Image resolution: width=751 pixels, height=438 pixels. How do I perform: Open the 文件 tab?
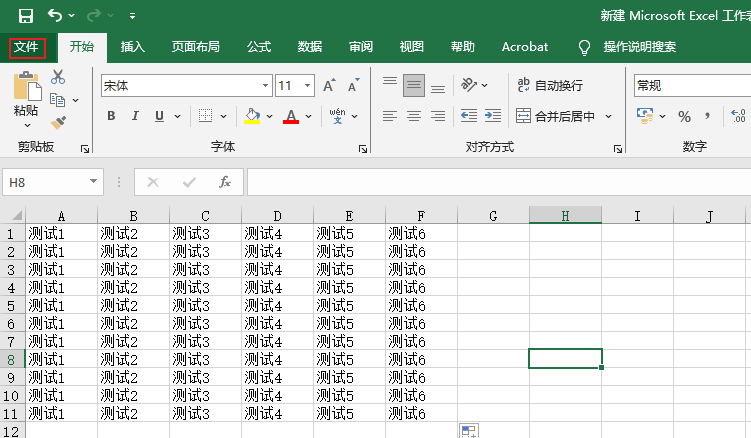coord(27,47)
